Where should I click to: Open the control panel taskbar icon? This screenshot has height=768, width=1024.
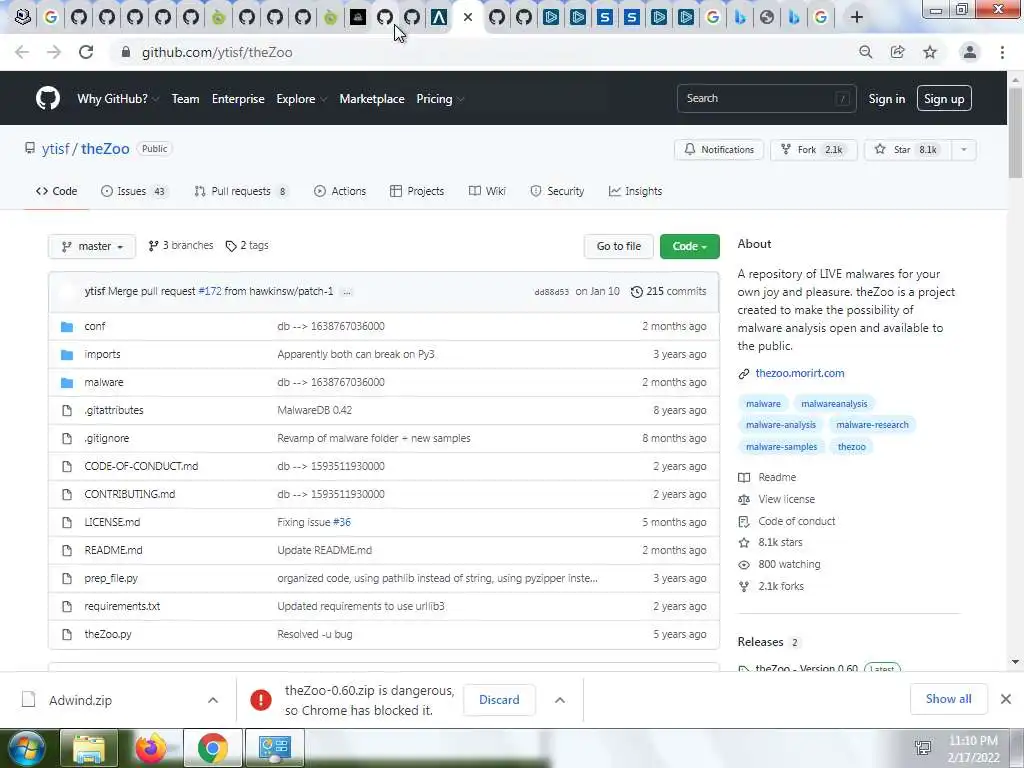click(274, 748)
